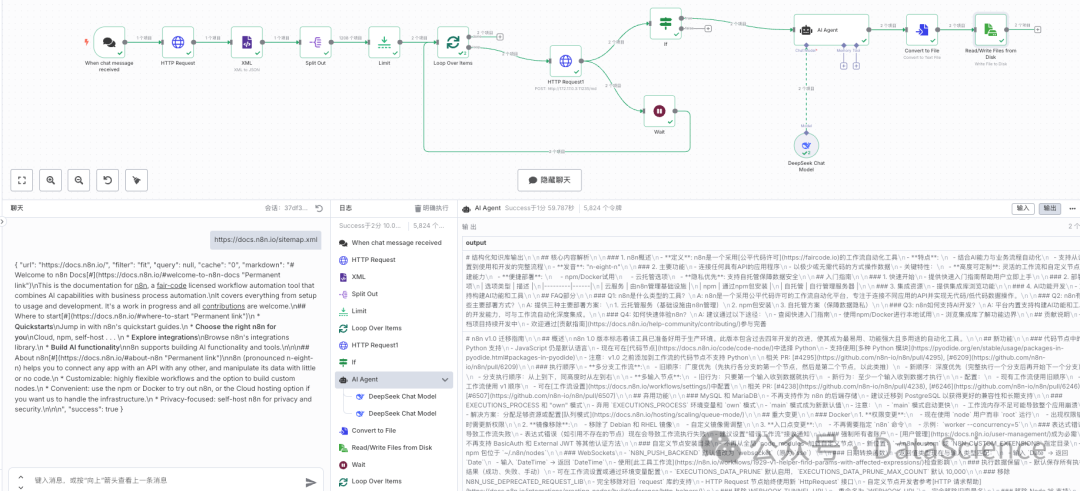Click the 聊天 panel title
Screen dimensions: 1080x491
tap(16, 207)
